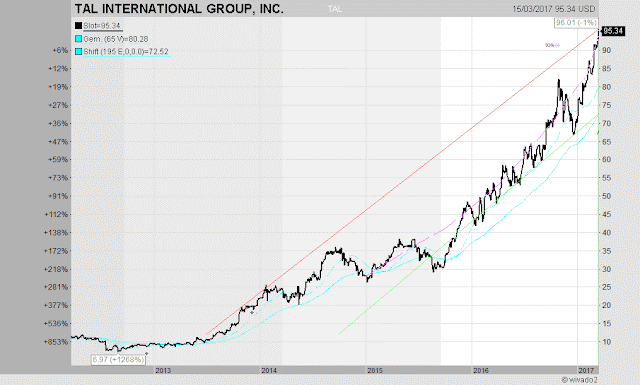Click the '15/03/2017 95.34 USD' date readout
640x385 pixels.
click(x=554, y=9)
